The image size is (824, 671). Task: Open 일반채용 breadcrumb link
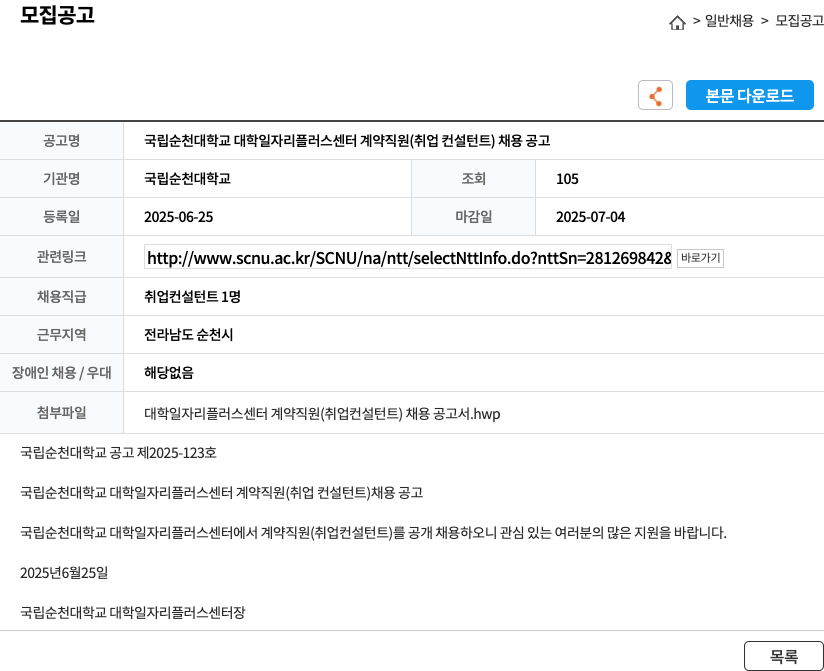pyautogui.click(x=729, y=21)
